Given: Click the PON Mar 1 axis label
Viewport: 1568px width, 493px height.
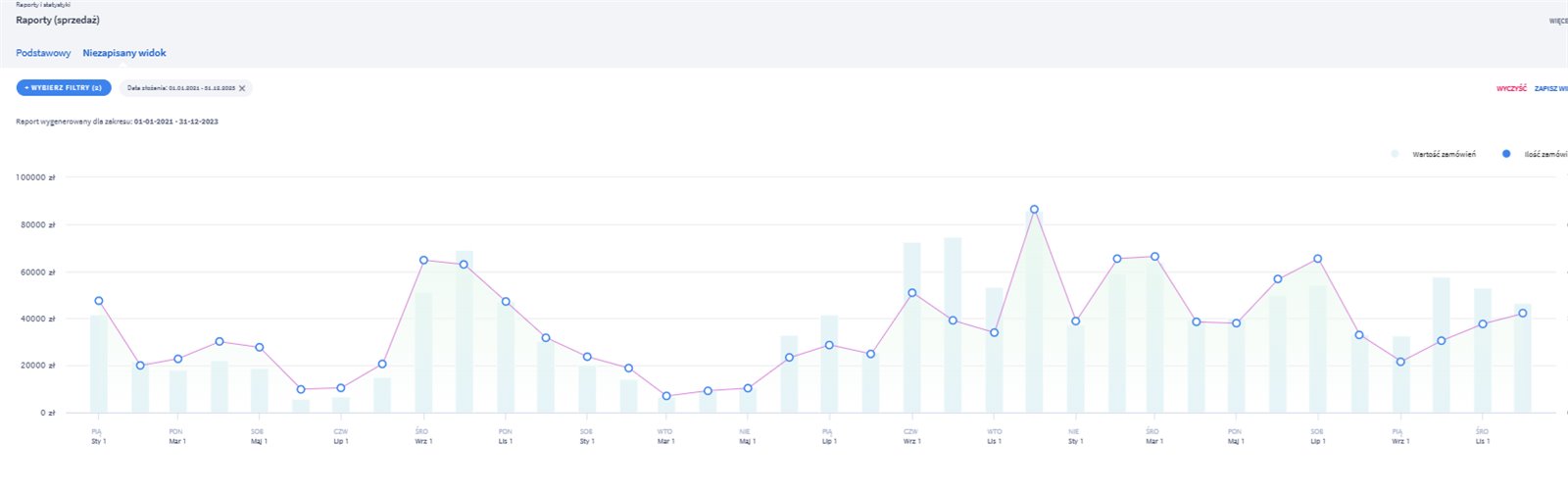Looking at the screenshot, I should tap(176, 436).
